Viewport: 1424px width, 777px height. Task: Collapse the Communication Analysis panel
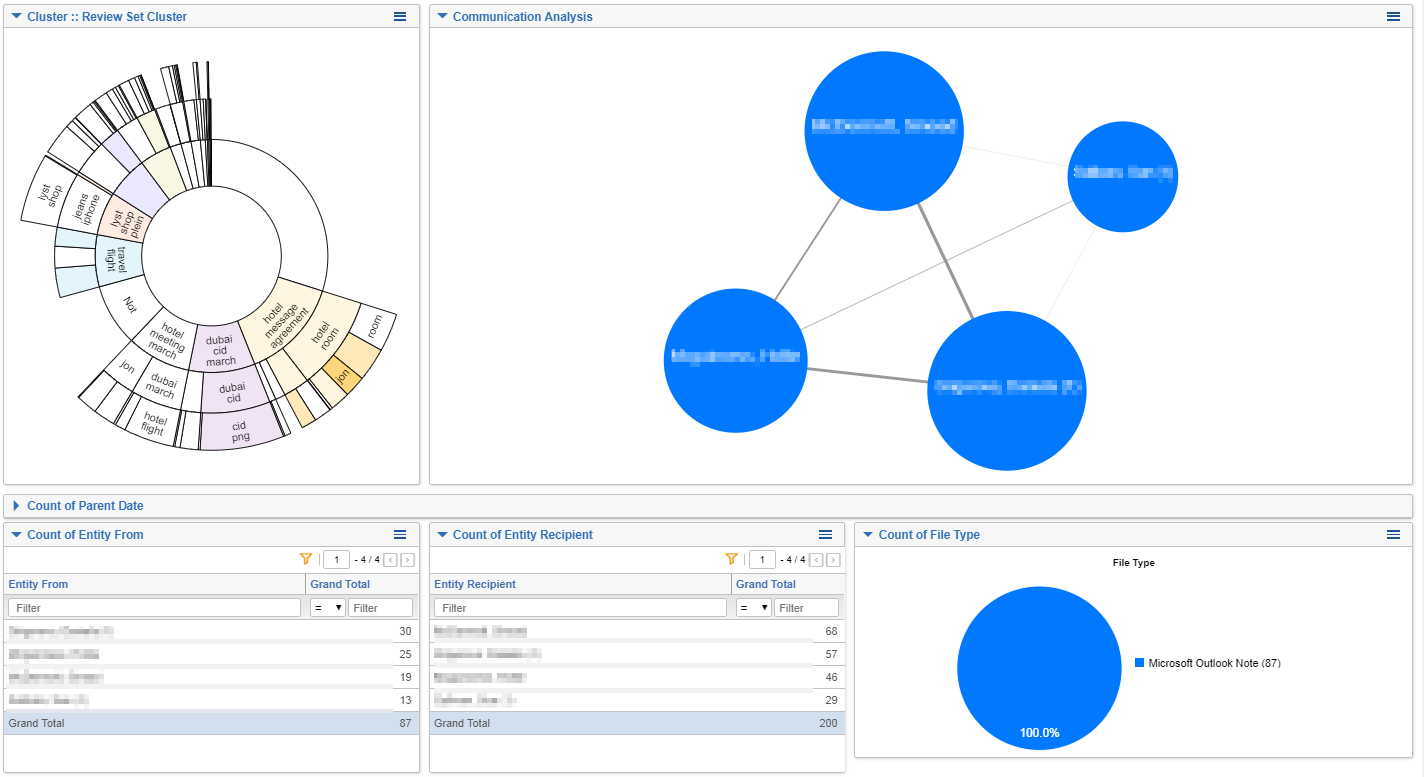[x=442, y=17]
